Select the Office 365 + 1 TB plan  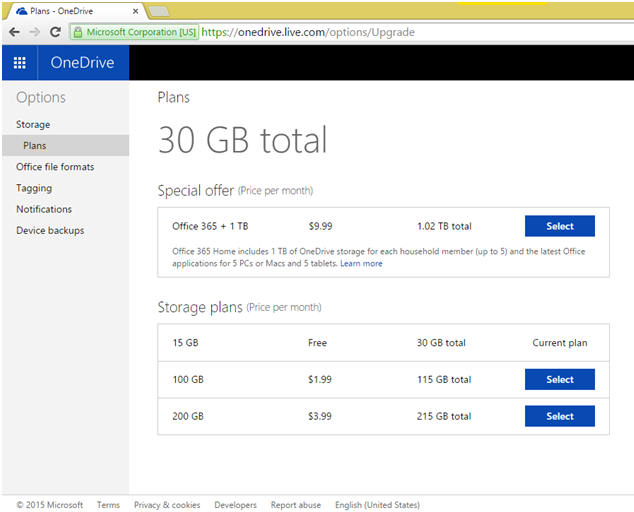560,226
